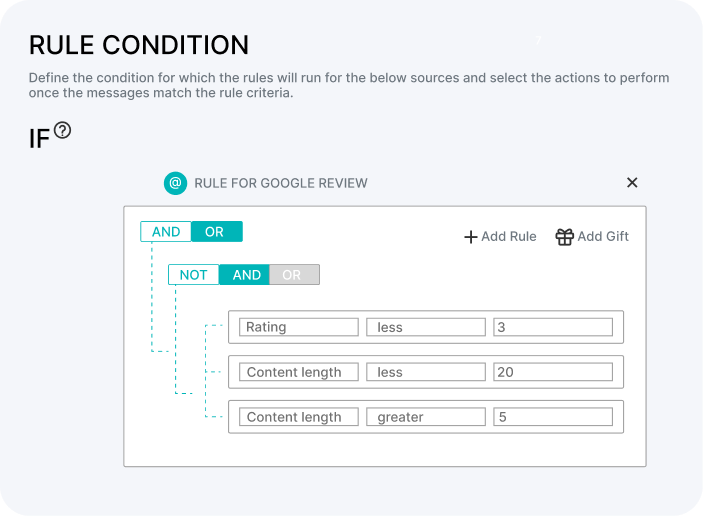This screenshot has width=703, height=516.
Task: Toggle the NOT operator in nested group
Action: 194,274
